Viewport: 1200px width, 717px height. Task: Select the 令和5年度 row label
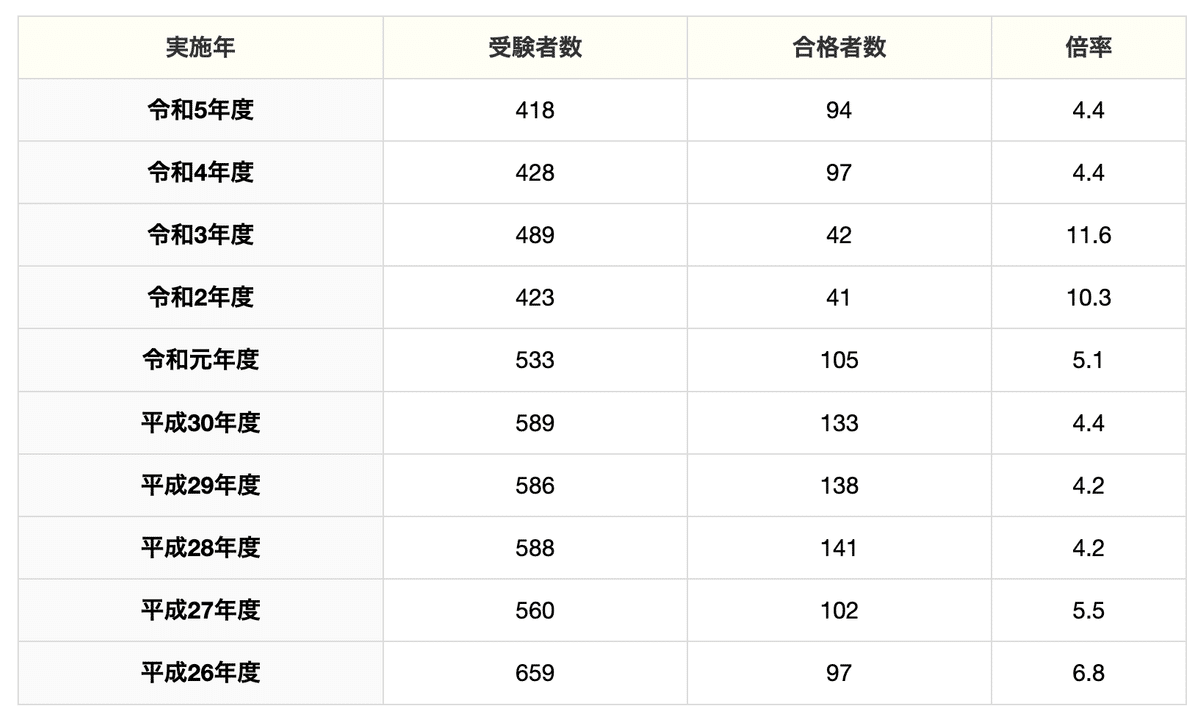(200, 110)
